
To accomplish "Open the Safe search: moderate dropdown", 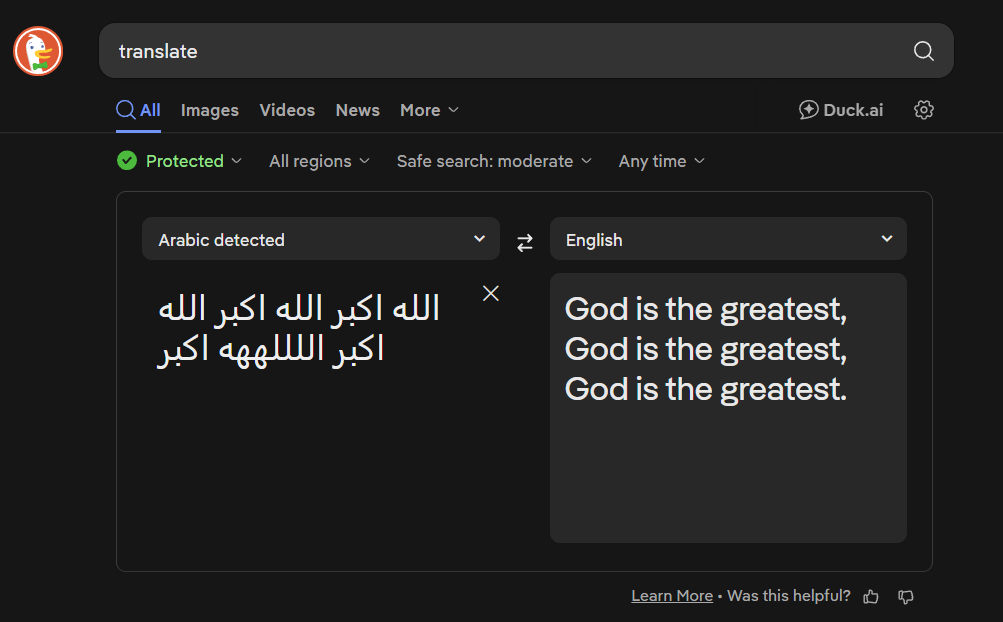I will coord(494,161).
